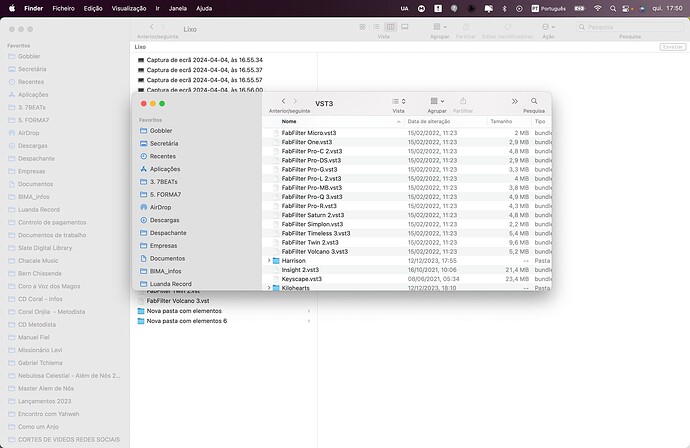
Task: Sort by Tamanho column
Action: (501, 121)
